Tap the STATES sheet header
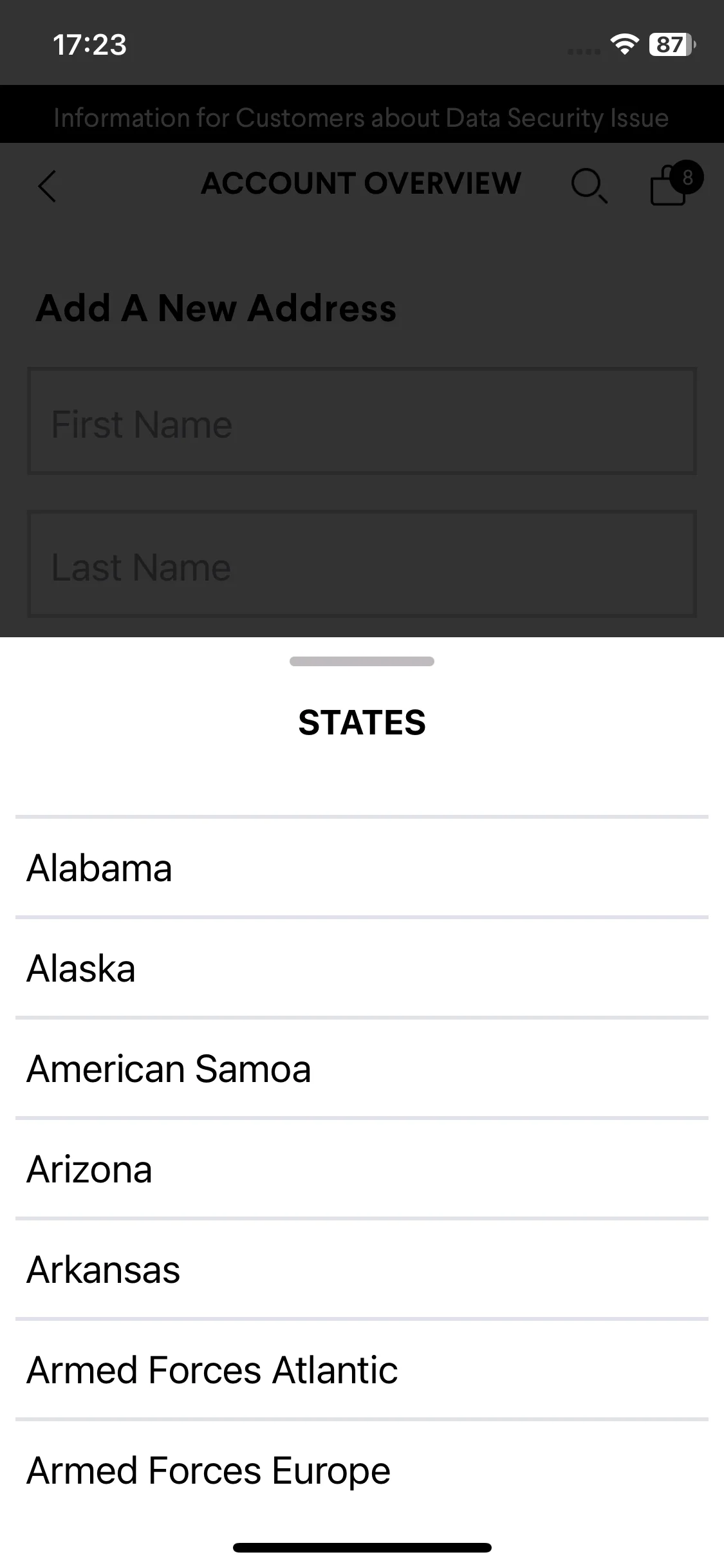This screenshot has height=1568, width=724. tap(362, 722)
